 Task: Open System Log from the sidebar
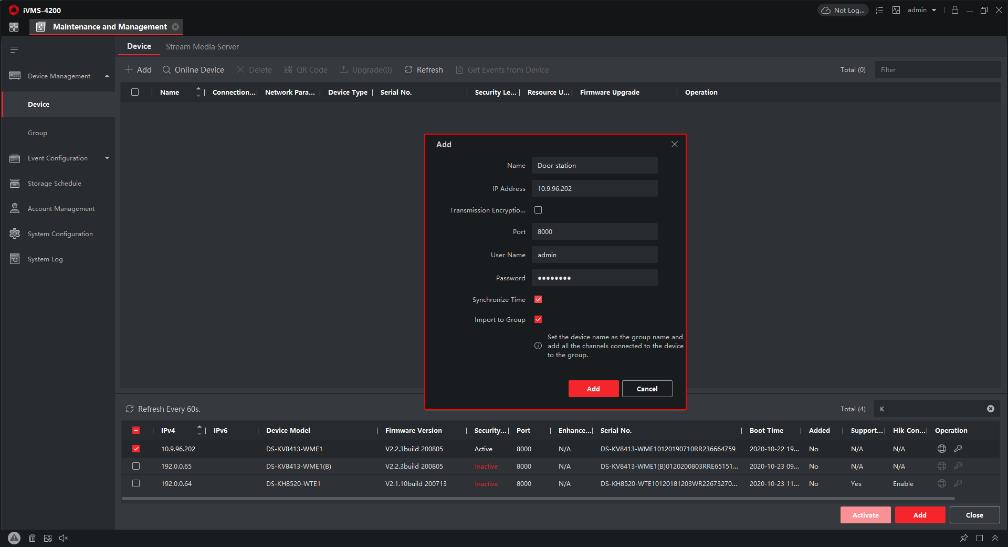45,259
